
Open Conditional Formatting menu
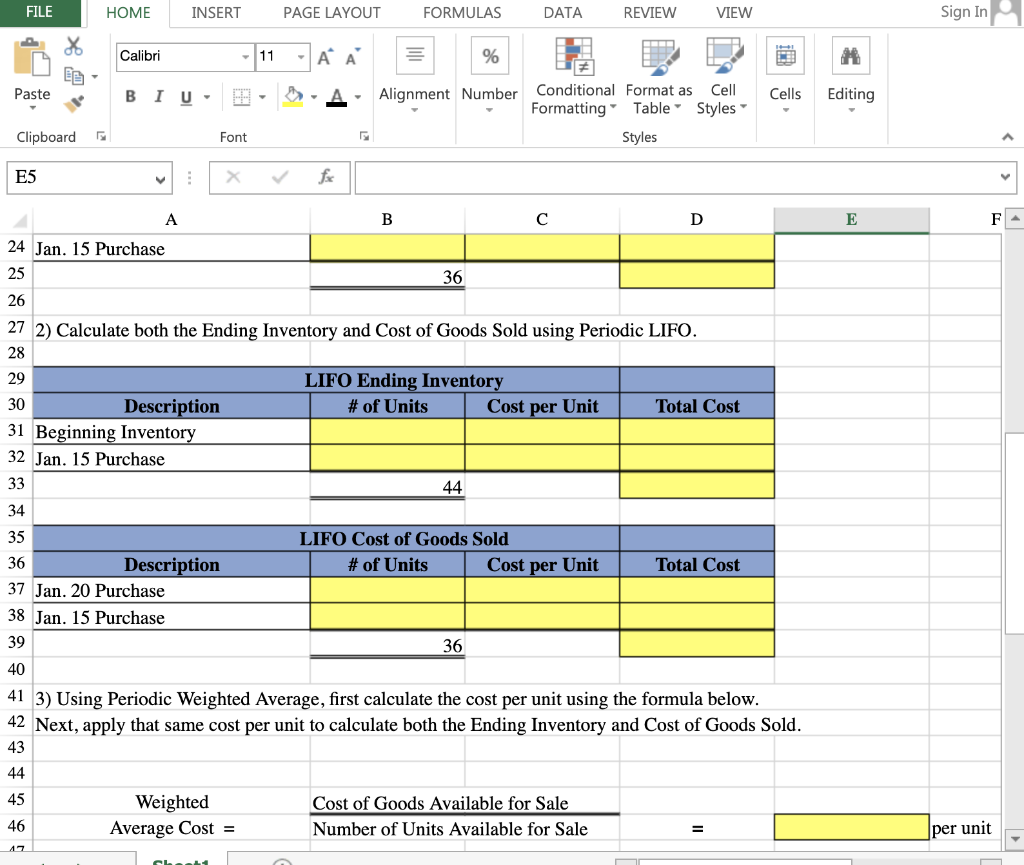573,76
